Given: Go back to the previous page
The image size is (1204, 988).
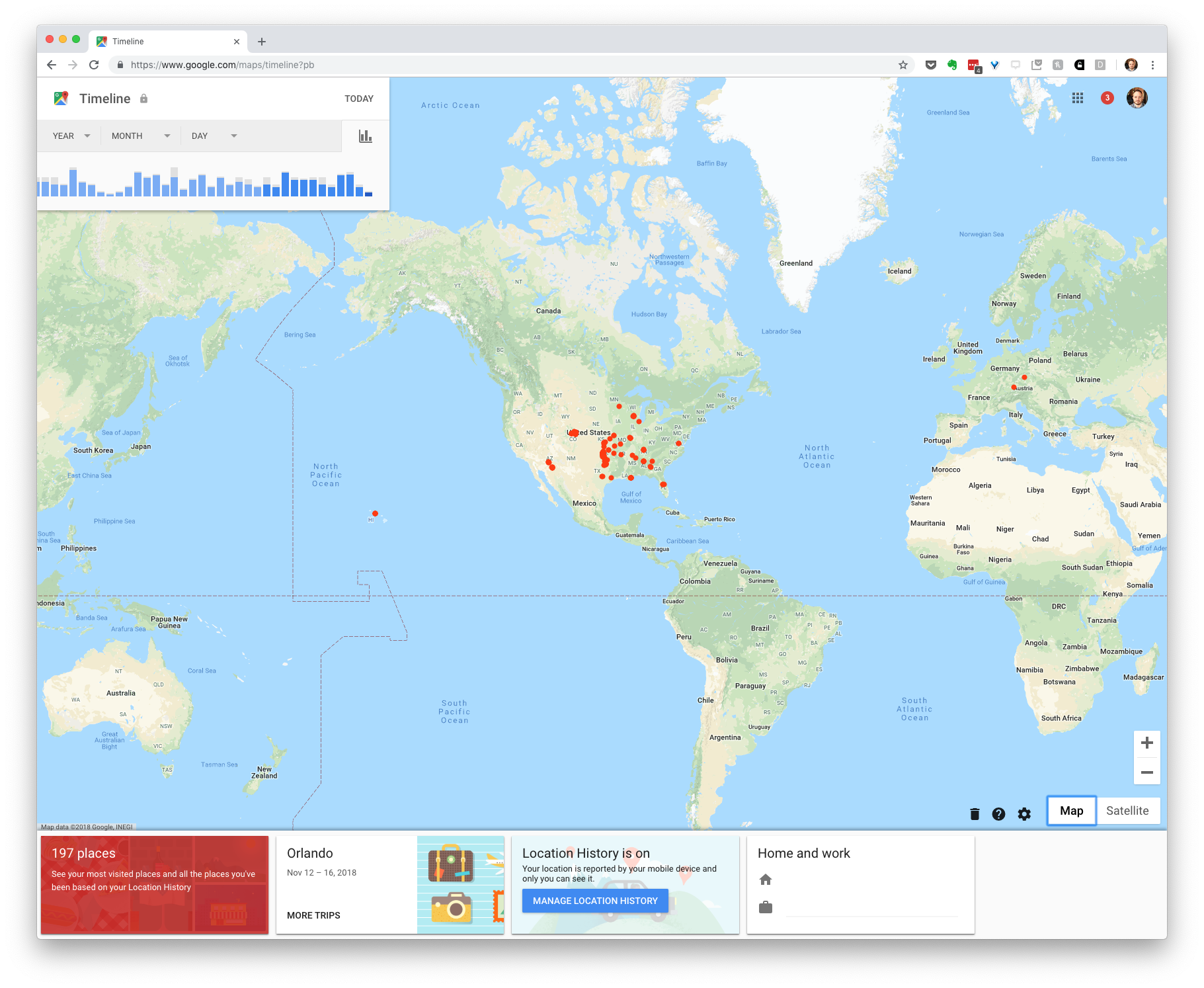Looking at the screenshot, I should click(x=52, y=65).
